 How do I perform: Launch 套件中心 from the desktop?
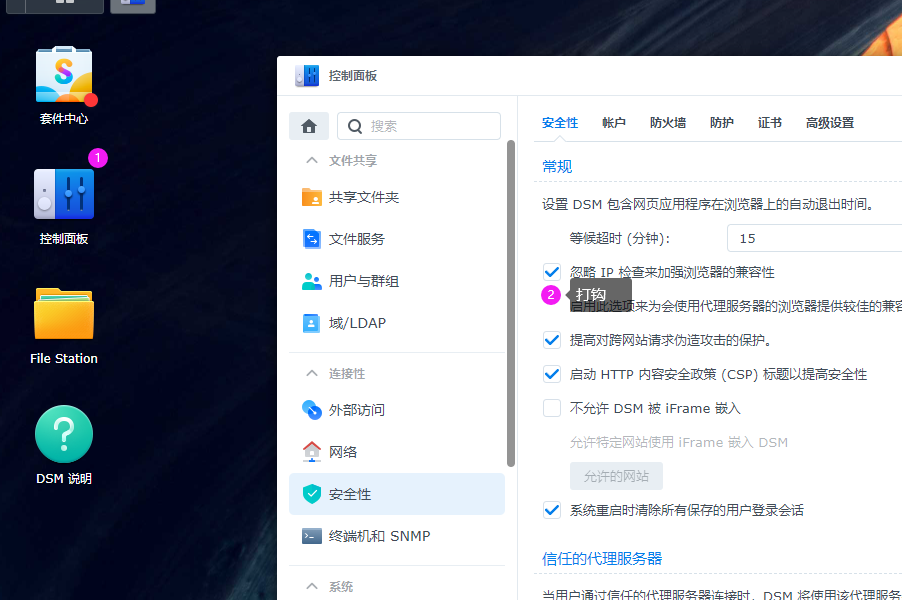click(63, 75)
